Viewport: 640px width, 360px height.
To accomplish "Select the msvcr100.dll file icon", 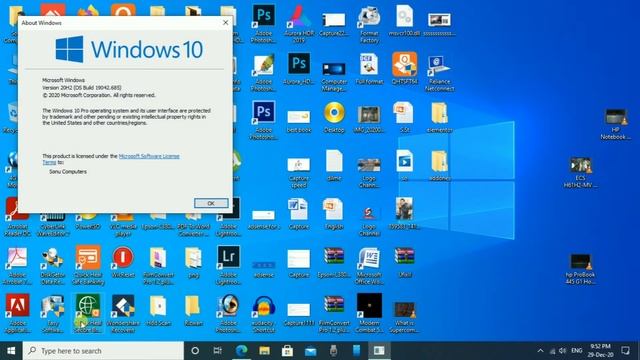I will point(404,21).
